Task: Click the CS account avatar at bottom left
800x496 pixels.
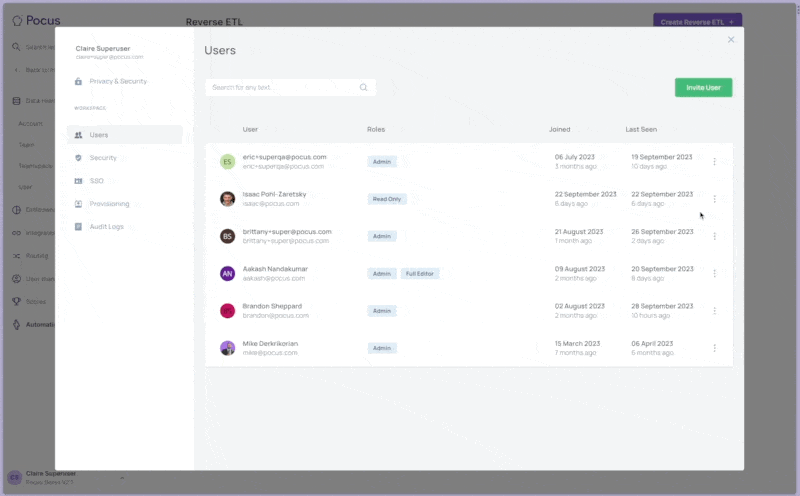Action: (14, 478)
